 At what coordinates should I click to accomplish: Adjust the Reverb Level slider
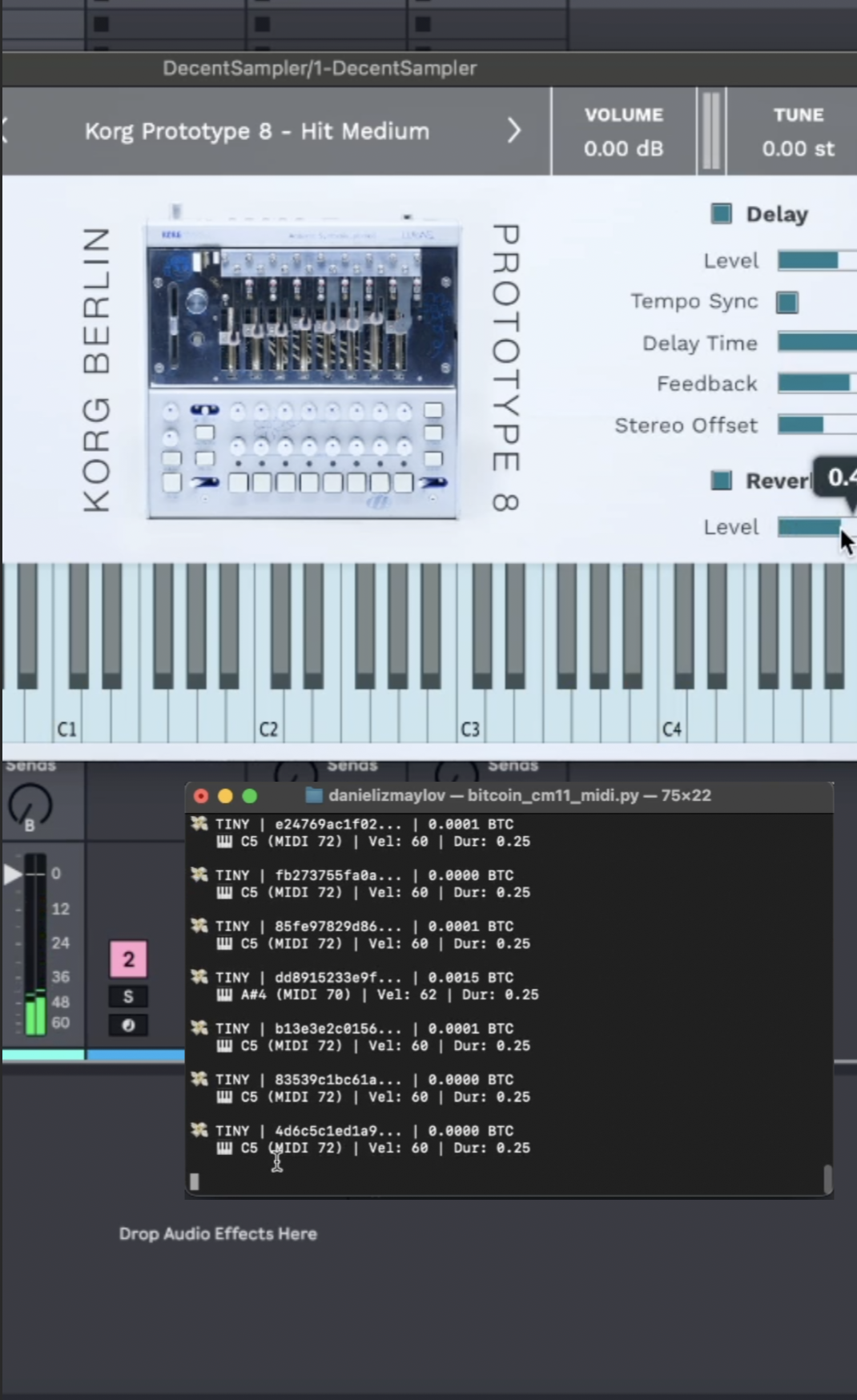click(817, 527)
